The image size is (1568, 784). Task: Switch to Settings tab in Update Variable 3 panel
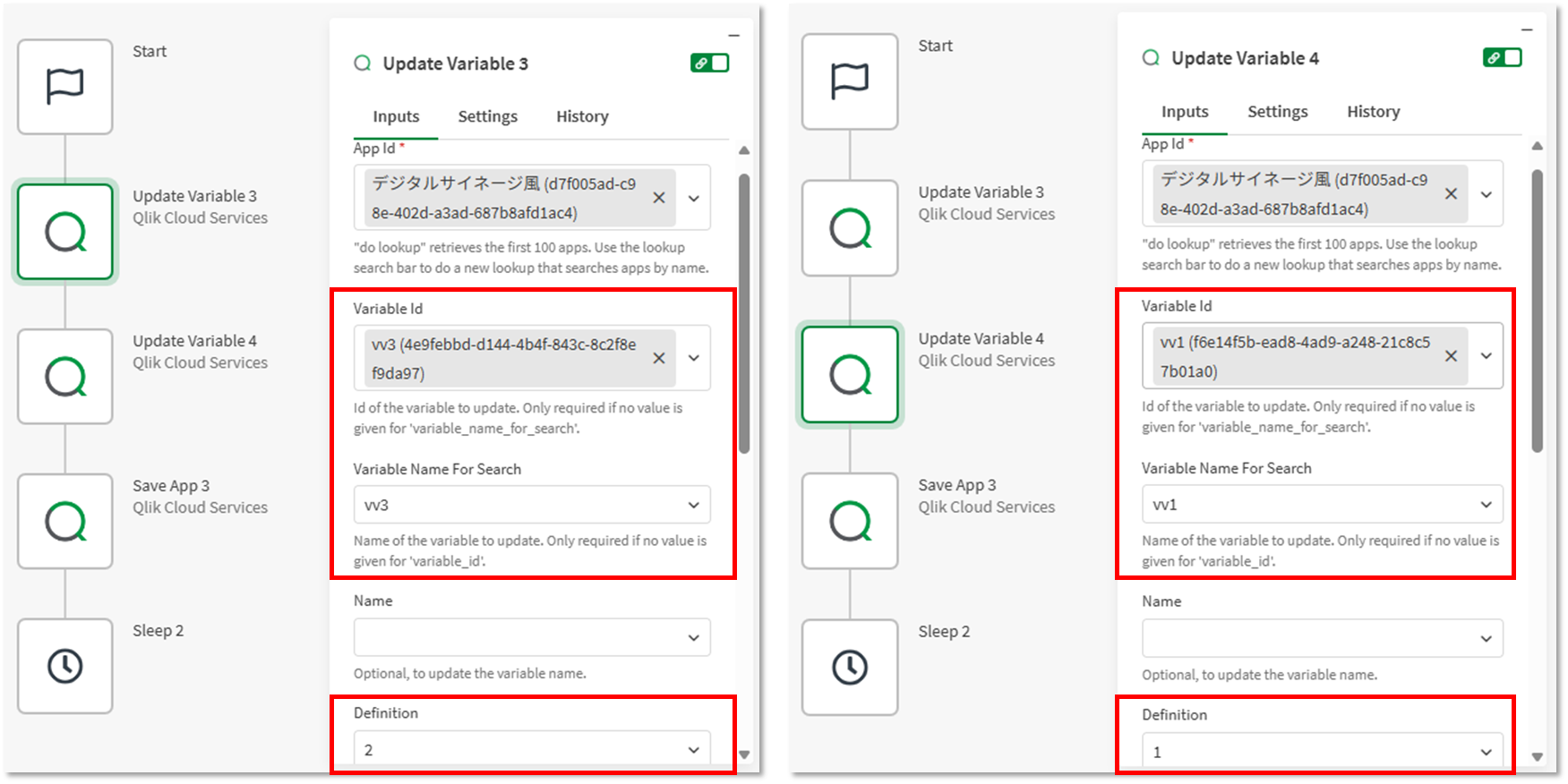(487, 116)
